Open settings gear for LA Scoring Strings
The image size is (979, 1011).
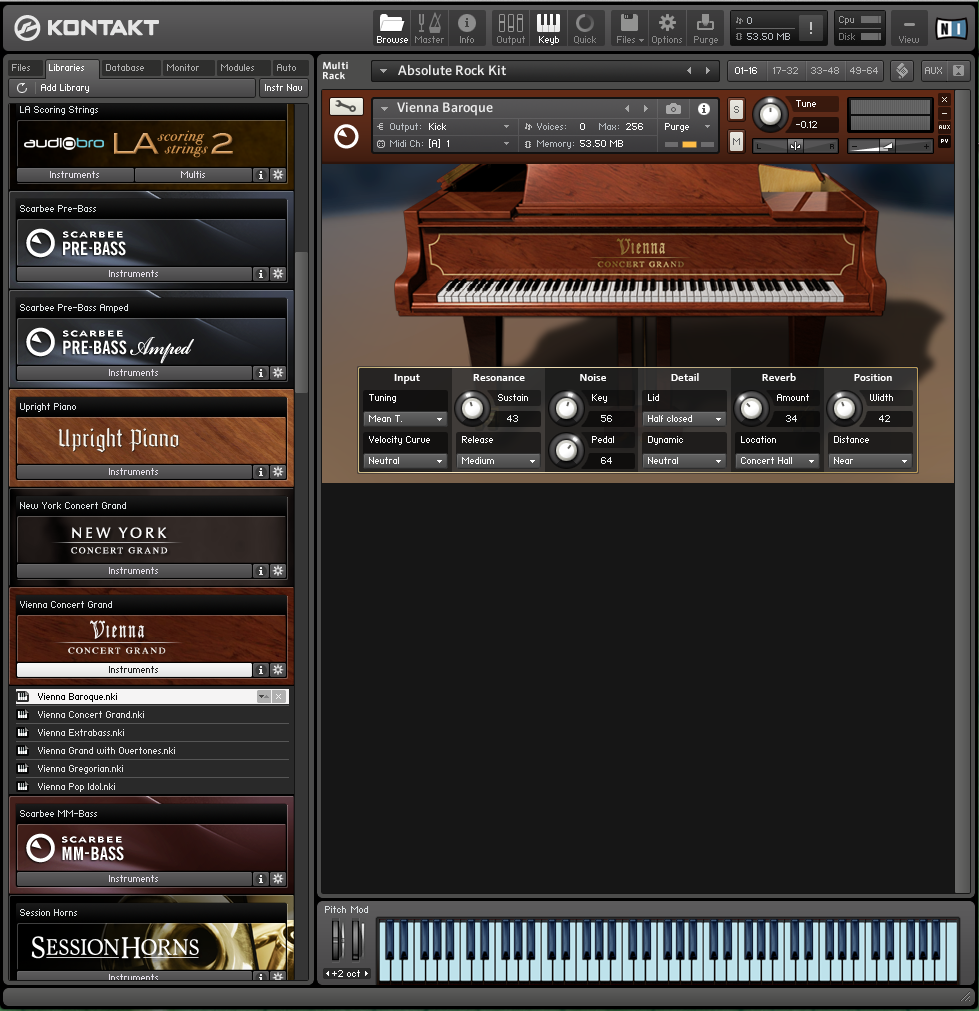click(x=278, y=175)
